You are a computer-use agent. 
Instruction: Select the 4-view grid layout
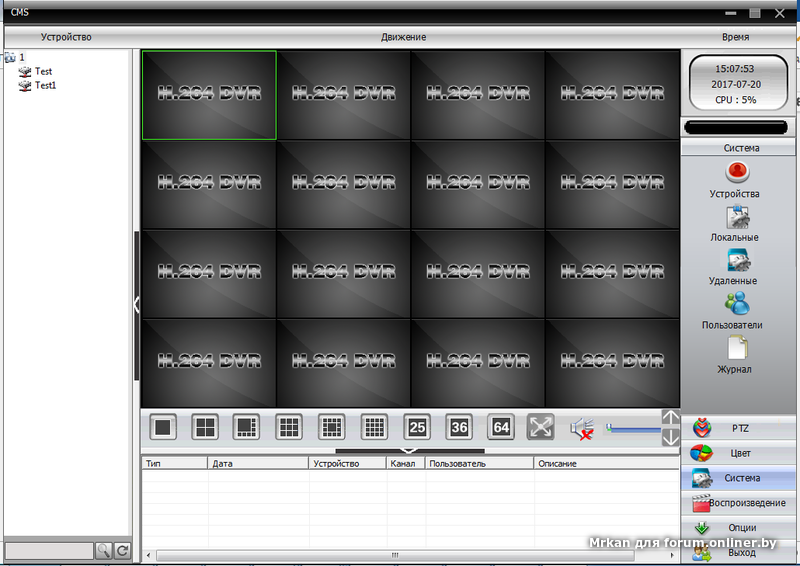point(205,427)
